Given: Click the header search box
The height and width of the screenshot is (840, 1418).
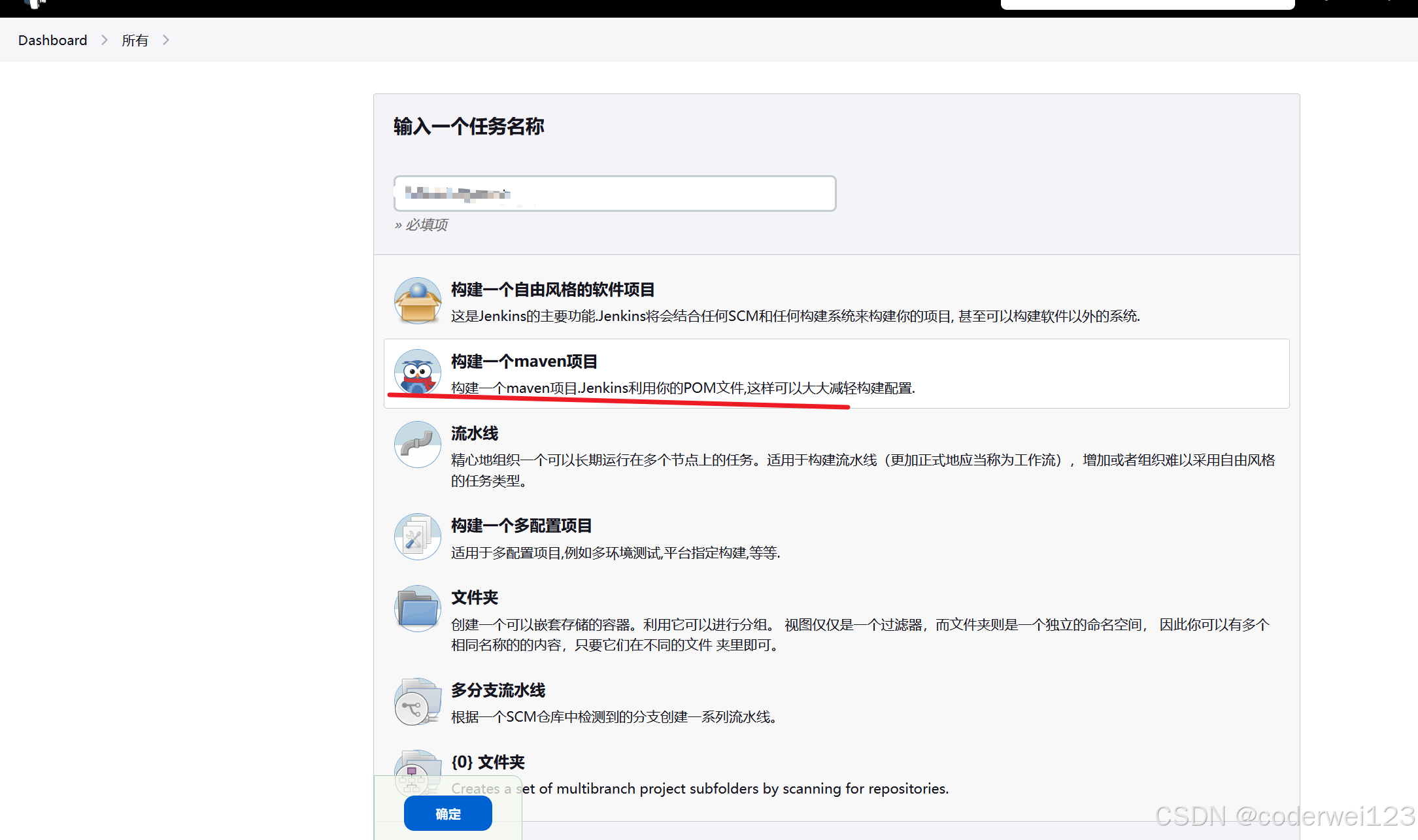Looking at the screenshot, I should tap(1147, 4).
